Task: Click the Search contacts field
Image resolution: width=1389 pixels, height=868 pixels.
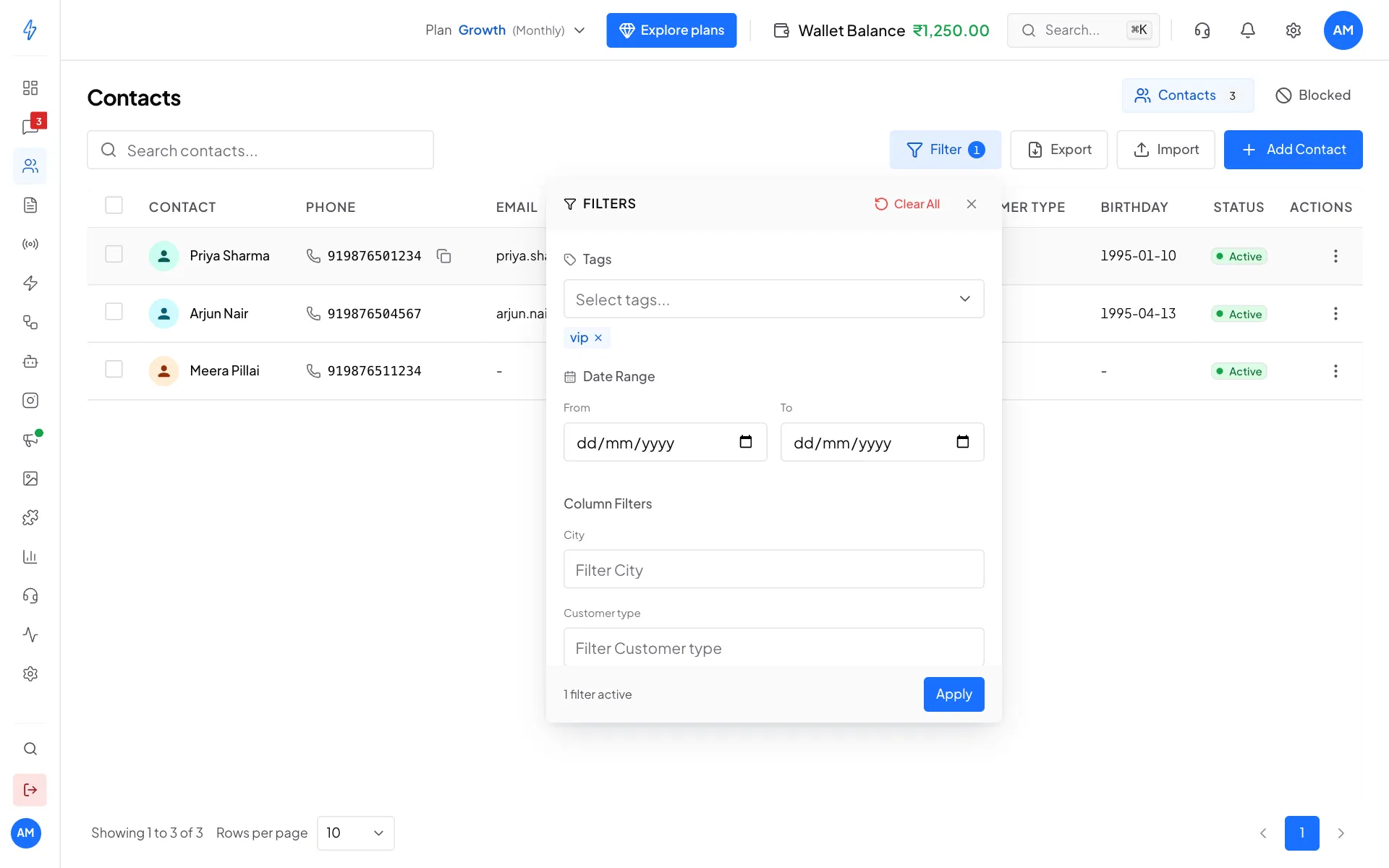Action: click(x=260, y=150)
